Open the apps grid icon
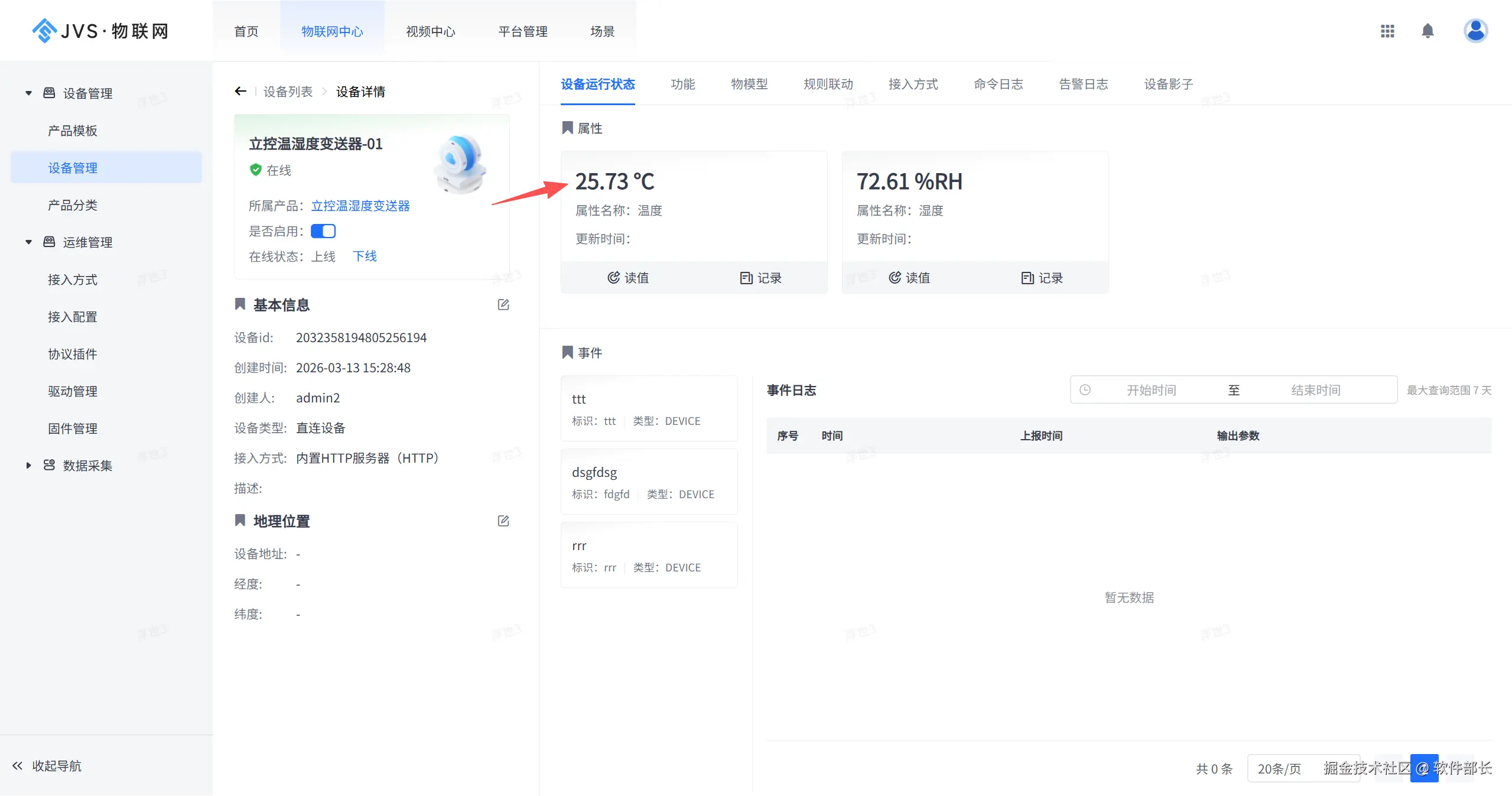 coord(1387,31)
